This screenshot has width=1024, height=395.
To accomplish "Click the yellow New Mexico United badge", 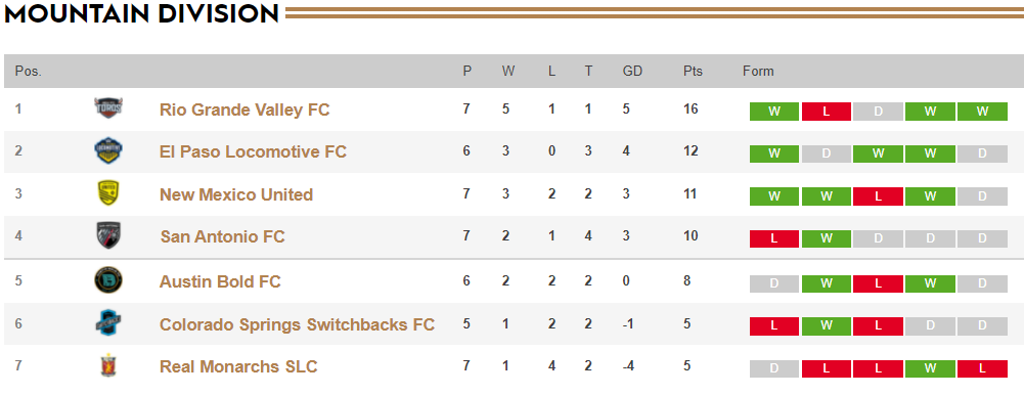I will pos(108,194).
